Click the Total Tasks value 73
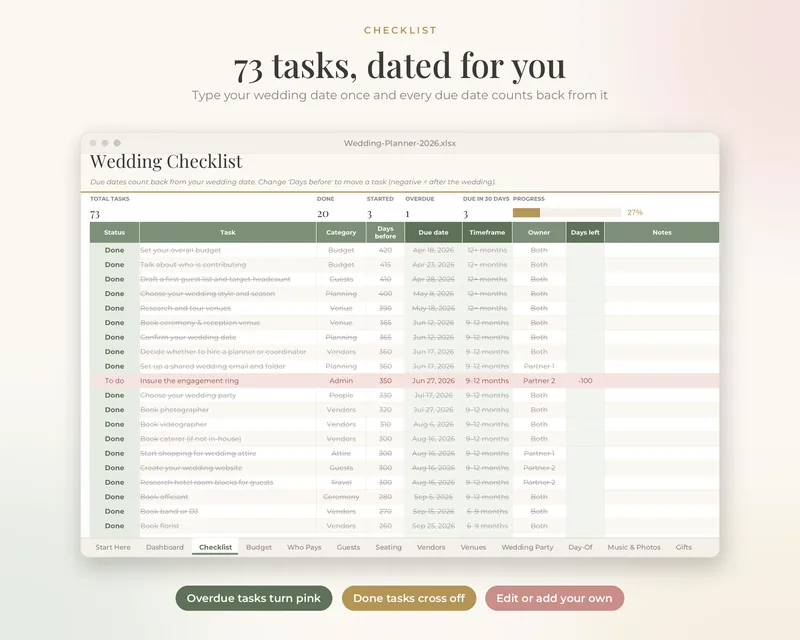This screenshot has width=800, height=640. [95, 214]
